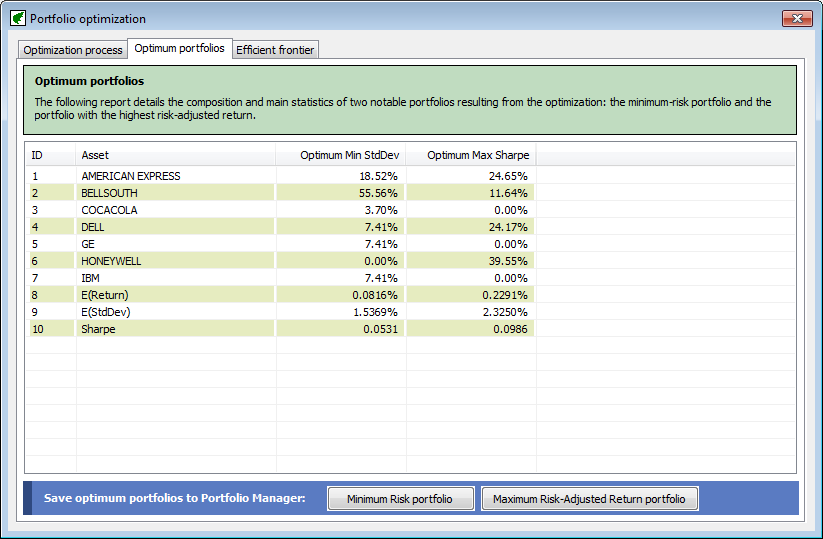Viewport: 823px width, 539px height.
Task: Save the Maximum Risk-Adjusted Return portfolio
Action: (x=589, y=499)
